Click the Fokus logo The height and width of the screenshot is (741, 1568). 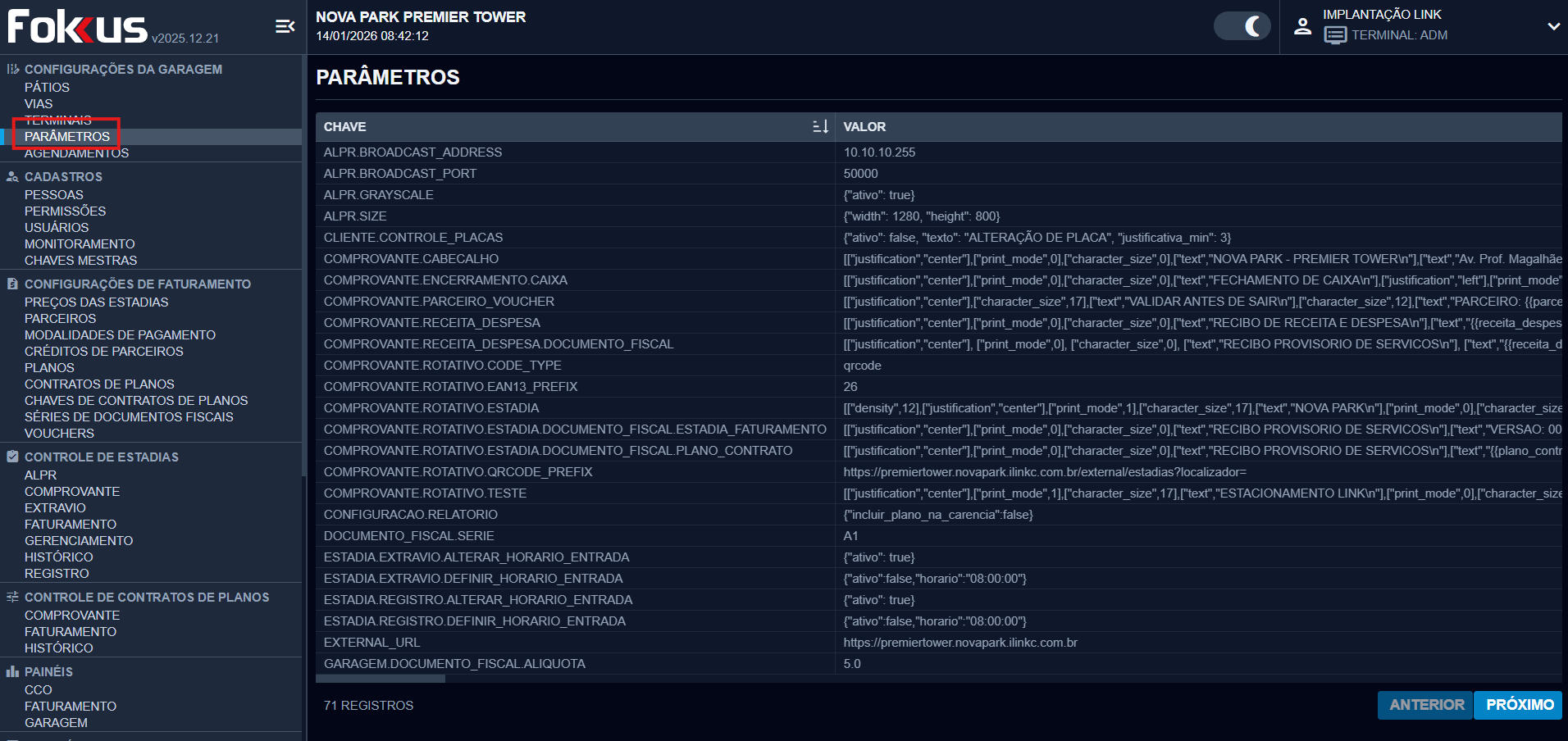(x=78, y=26)
